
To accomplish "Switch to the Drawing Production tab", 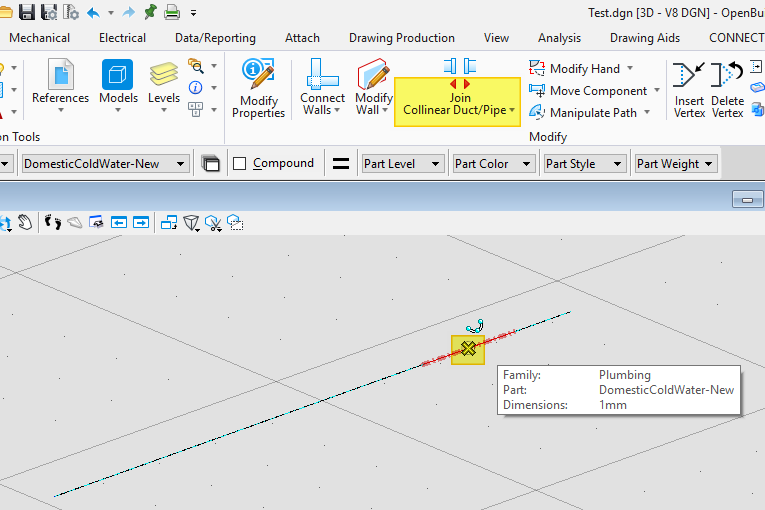I will tap(401, 38).
